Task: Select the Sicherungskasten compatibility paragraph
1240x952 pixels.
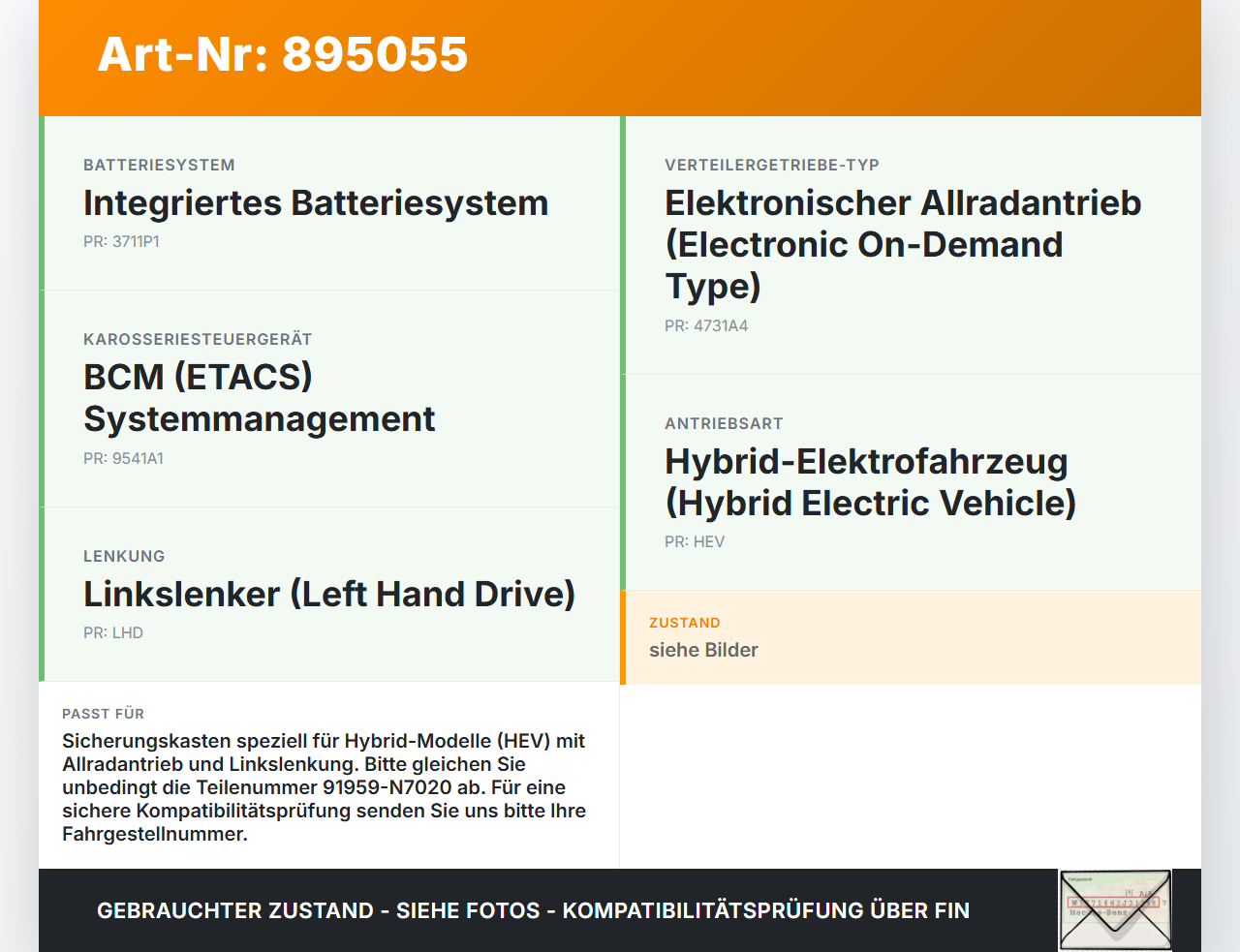Action: pos(324,787)
